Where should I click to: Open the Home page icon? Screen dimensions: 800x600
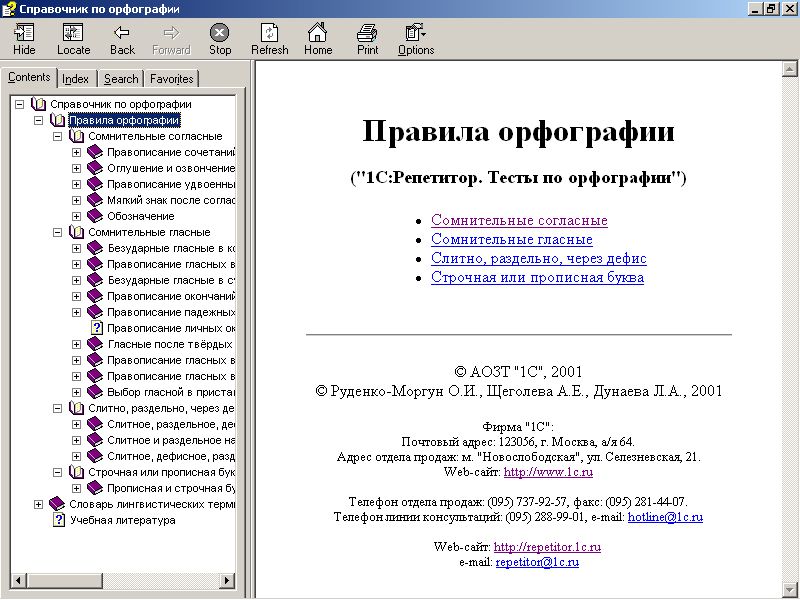(x=318, y=39)
